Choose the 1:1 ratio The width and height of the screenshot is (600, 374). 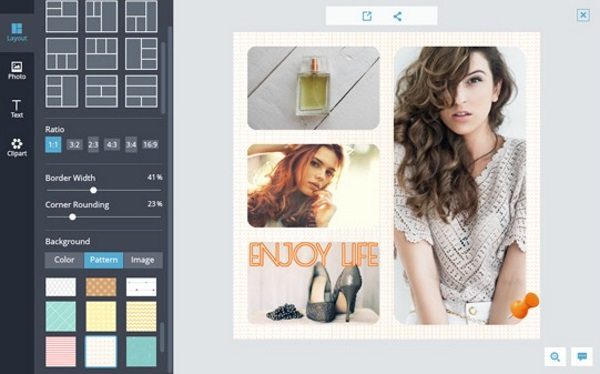(53, 145)
